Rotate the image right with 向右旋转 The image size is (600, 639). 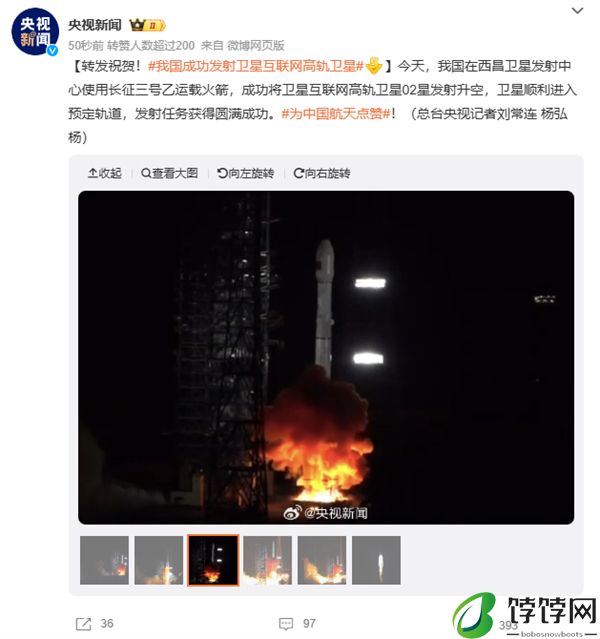tap(322, 173)
